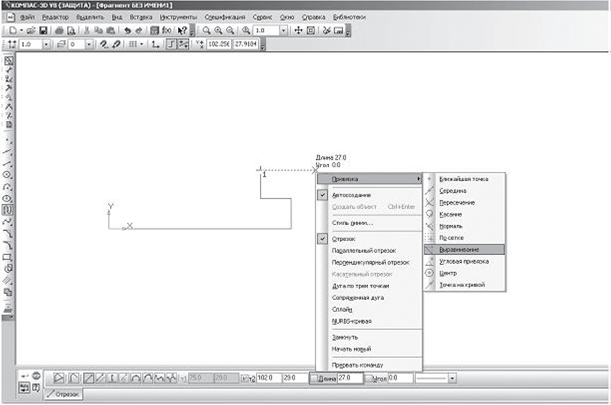Click Замкнуть in the context menu
Image resolution: width=611 pixels, height=405 pixels.
tap(345, 337)
